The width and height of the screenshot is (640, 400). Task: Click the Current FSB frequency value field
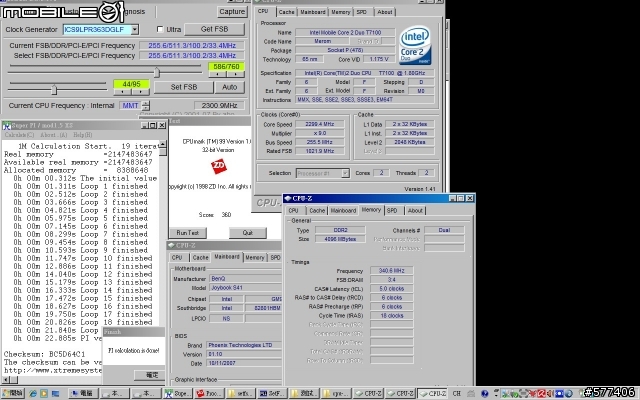[192, 45]
